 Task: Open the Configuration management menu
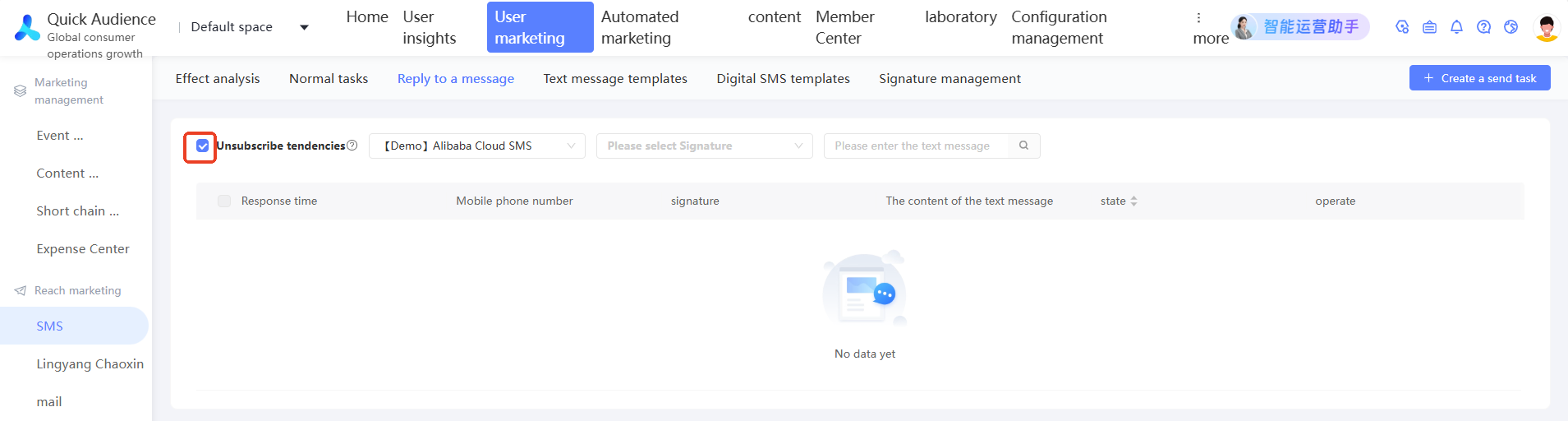(1059, 27)
